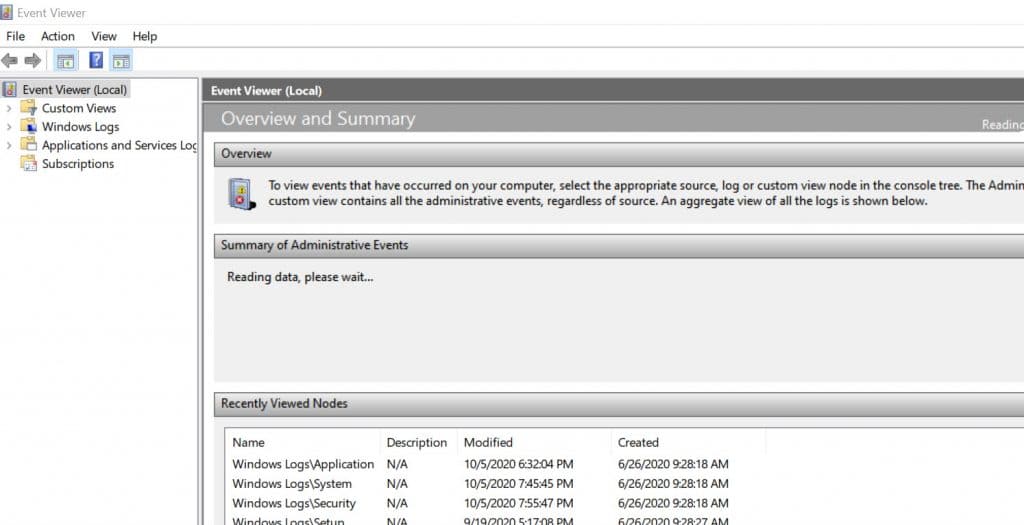
Task: Toggle the Show/Hide Console Tree icon
Action: coord(65,61)
